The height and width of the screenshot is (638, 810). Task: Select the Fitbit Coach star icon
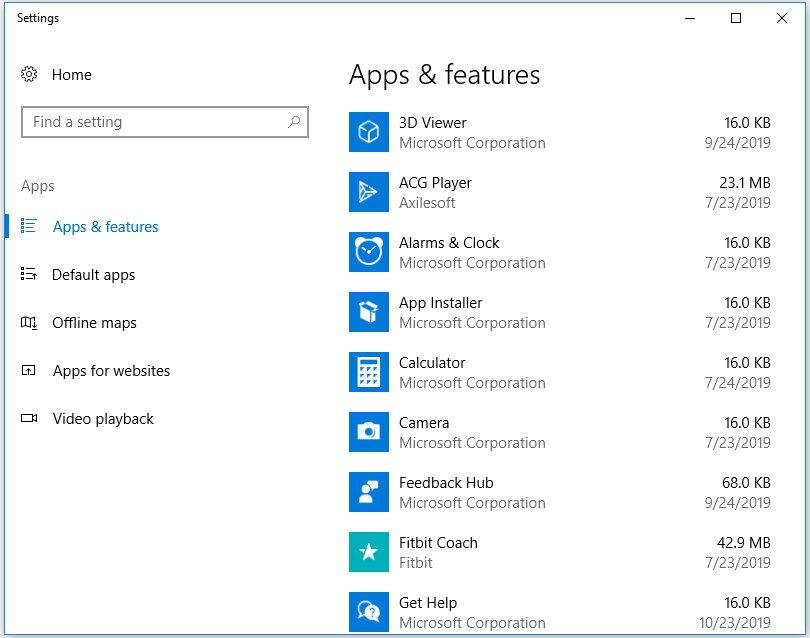[x=369, y=552]
